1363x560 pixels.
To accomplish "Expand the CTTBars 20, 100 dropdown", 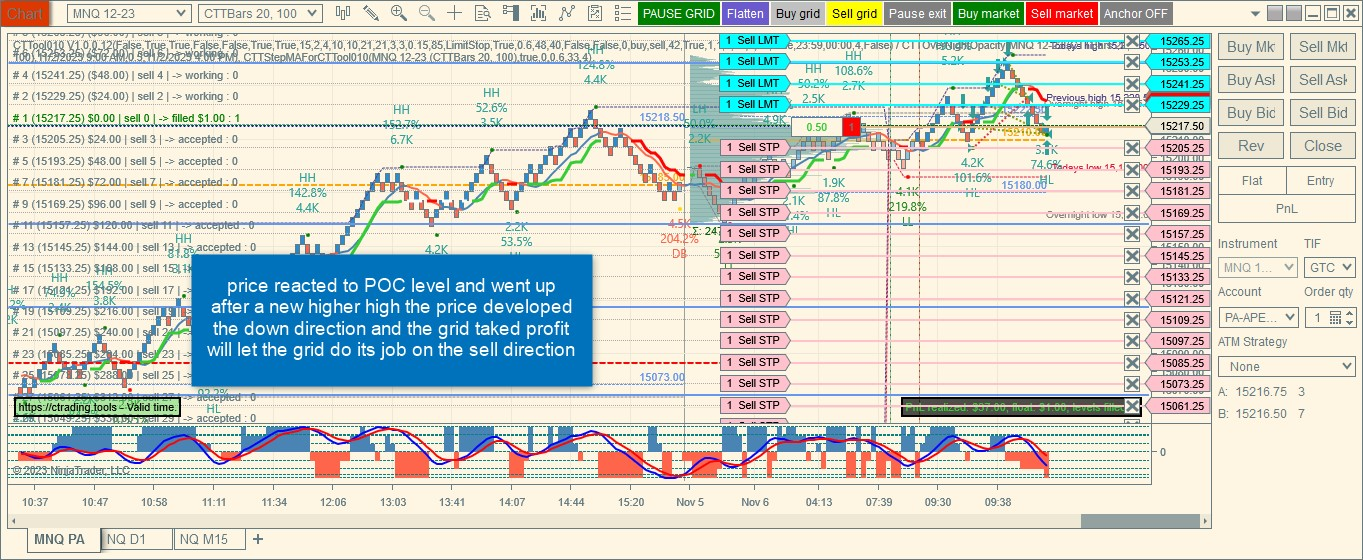I will pyautogui.click(x=260, y=14).
